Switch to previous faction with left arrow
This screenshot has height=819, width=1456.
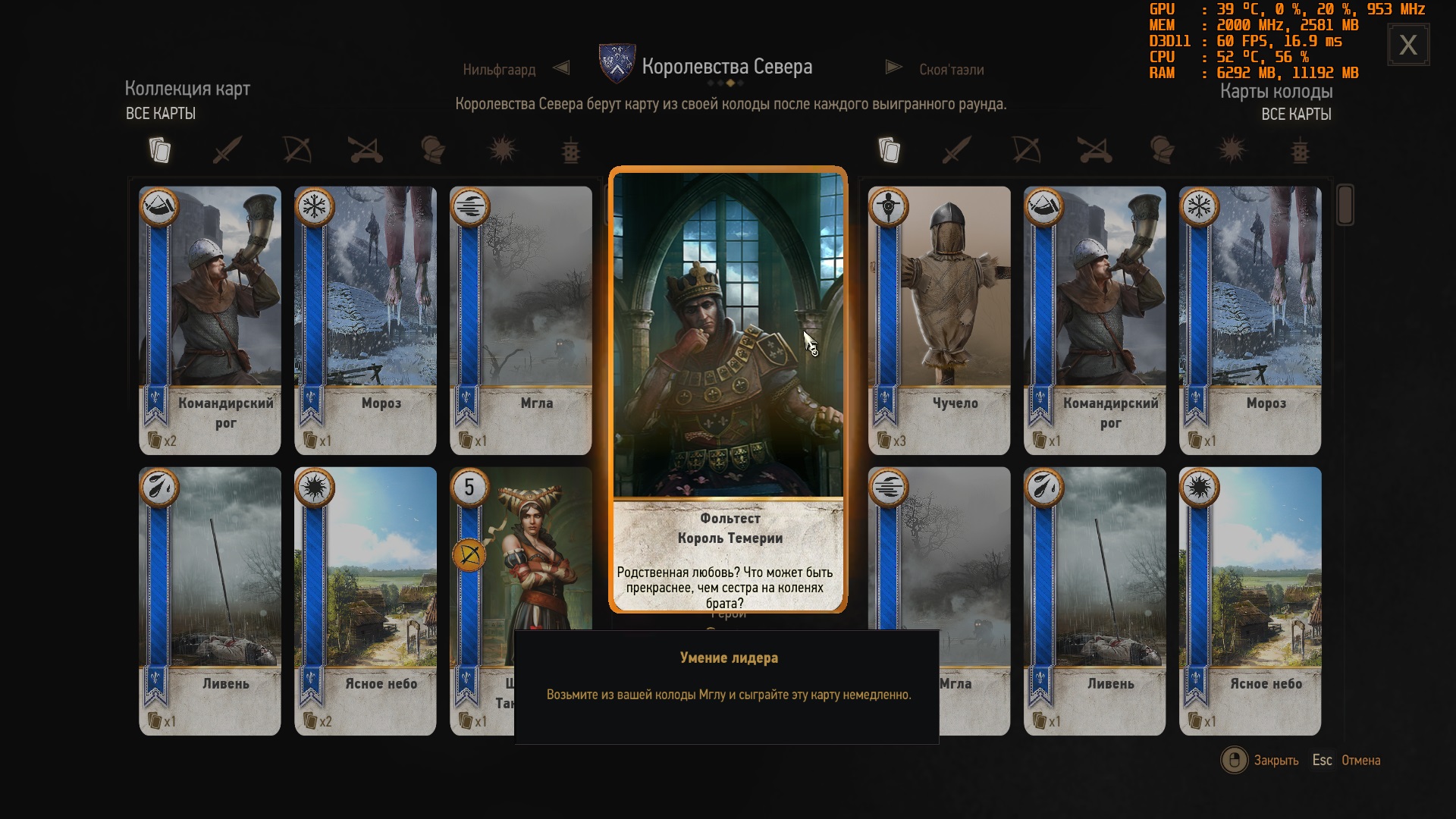561,68
